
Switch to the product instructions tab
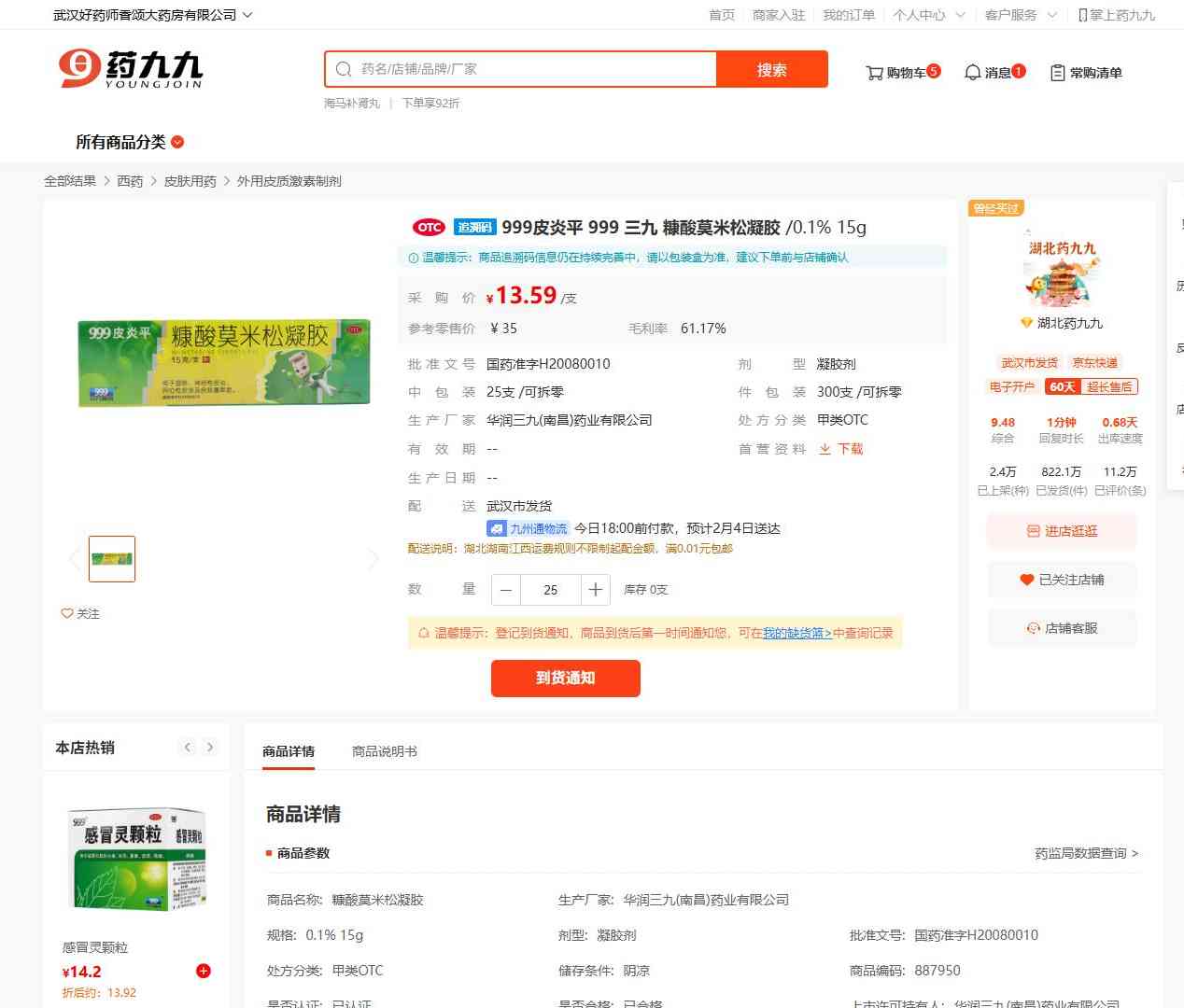click(x=385, y=751)
